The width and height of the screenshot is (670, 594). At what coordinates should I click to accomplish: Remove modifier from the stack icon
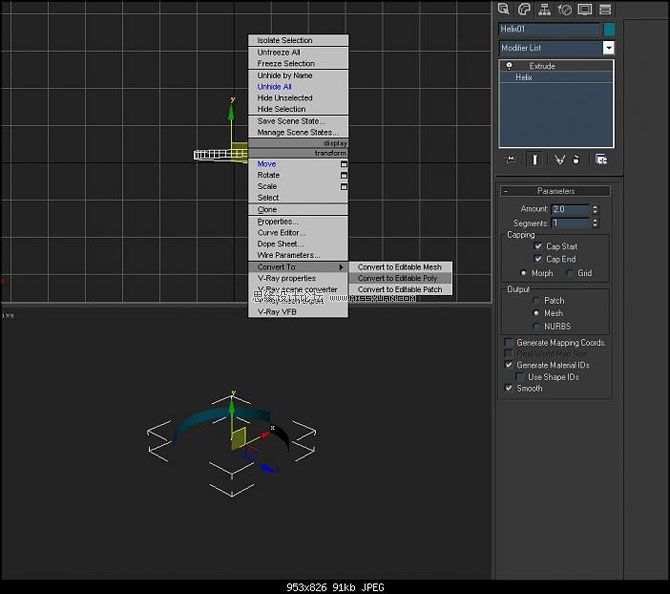(576, 160)
